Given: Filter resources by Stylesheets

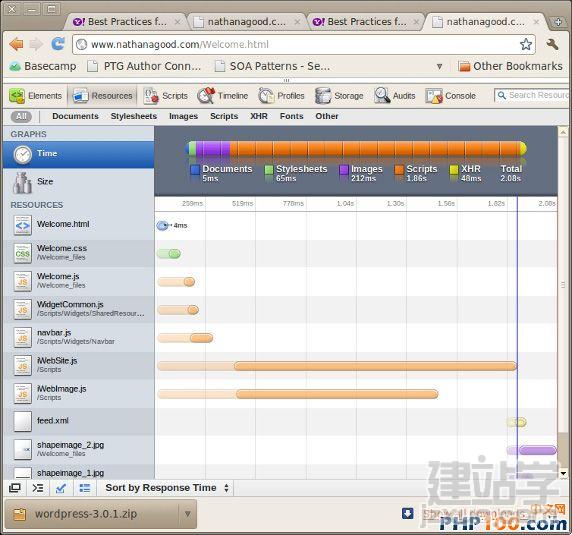Looking at the screenshot, I should [x=134, y=116].
